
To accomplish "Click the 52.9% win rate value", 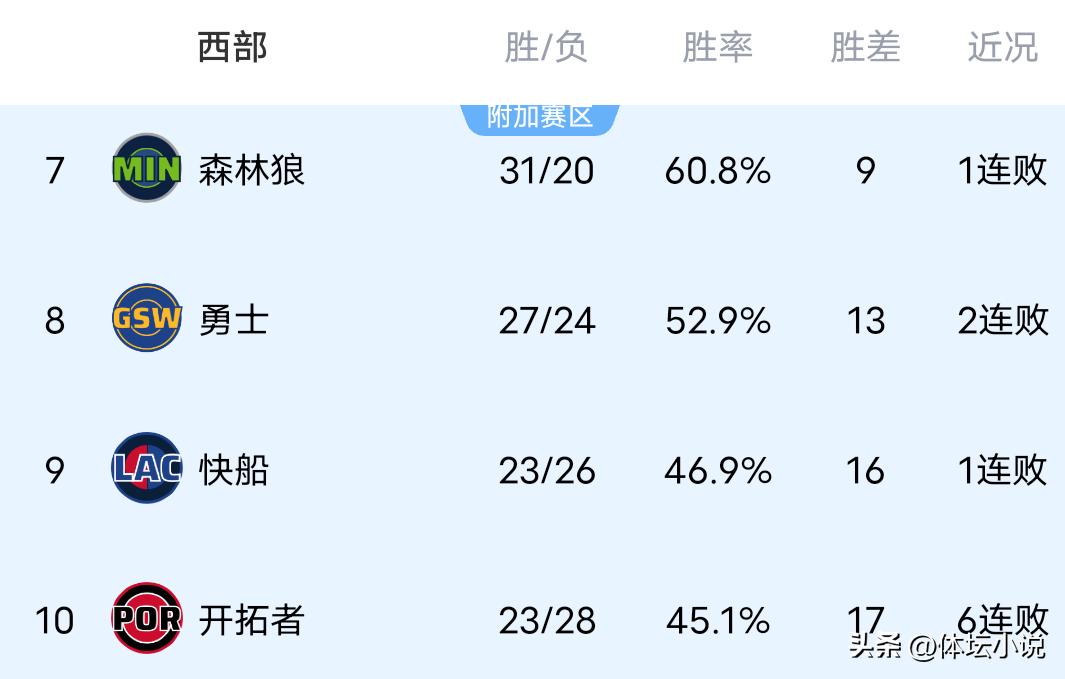I will click(x=717, y=321).
